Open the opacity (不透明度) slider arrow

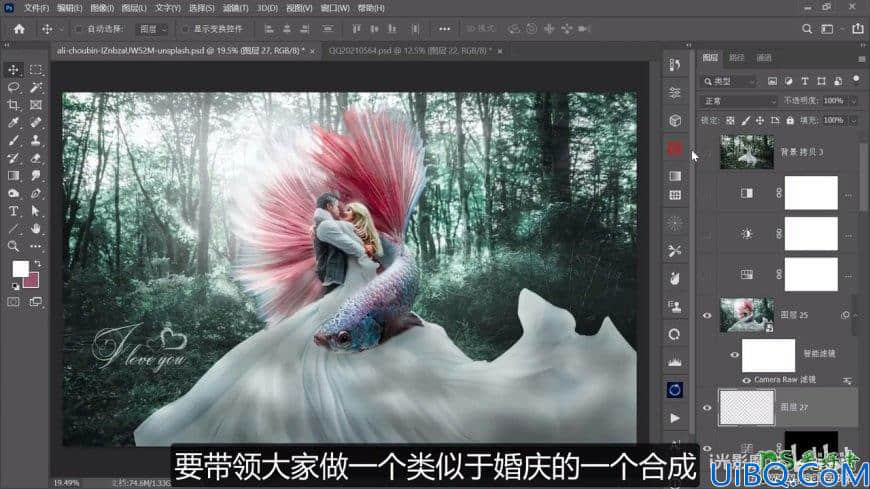coord(854,101)
